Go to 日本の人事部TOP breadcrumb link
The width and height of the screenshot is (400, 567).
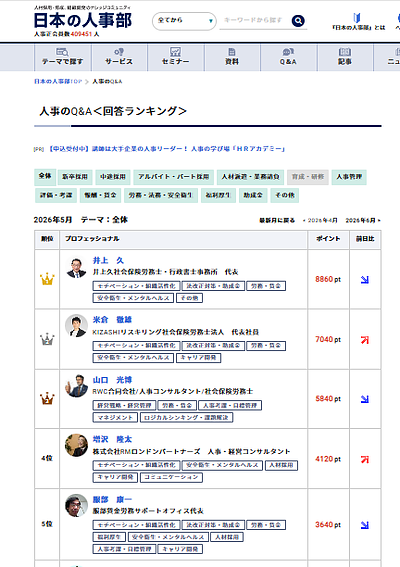tap(58, 81)
